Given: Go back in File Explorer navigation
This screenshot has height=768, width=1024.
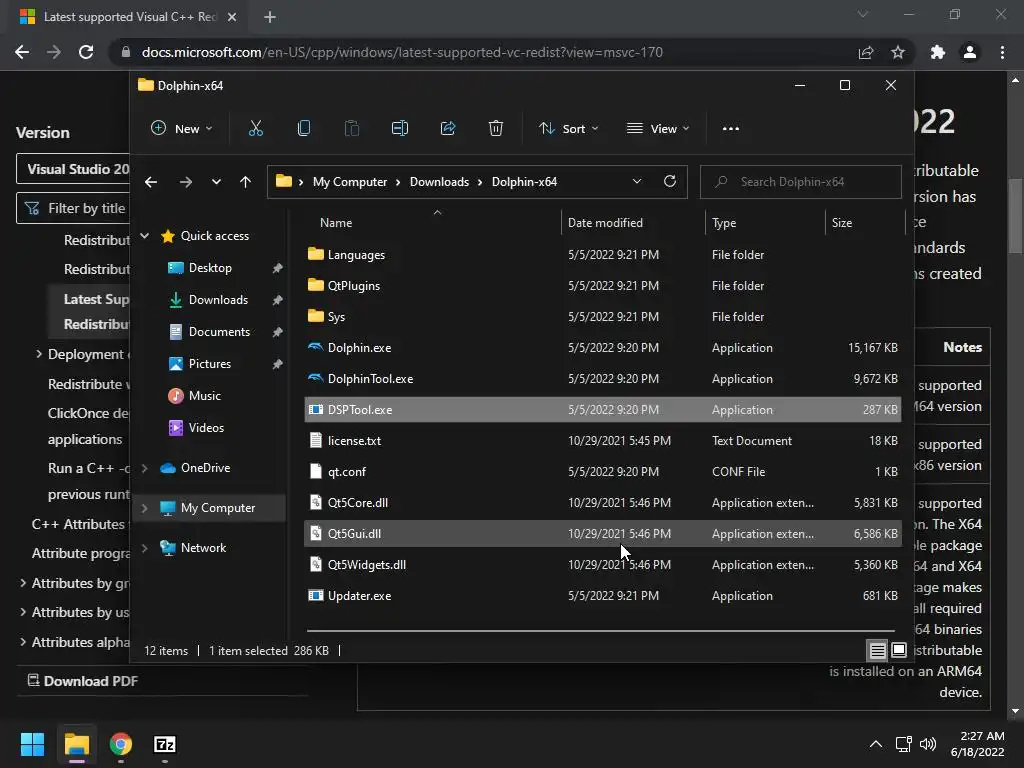Looking at the screenshot, I should tap(151, 182).
